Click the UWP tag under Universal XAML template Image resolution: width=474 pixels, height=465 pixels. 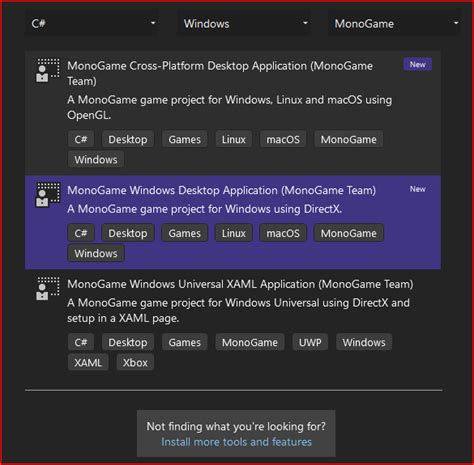[x=310, y=342]
